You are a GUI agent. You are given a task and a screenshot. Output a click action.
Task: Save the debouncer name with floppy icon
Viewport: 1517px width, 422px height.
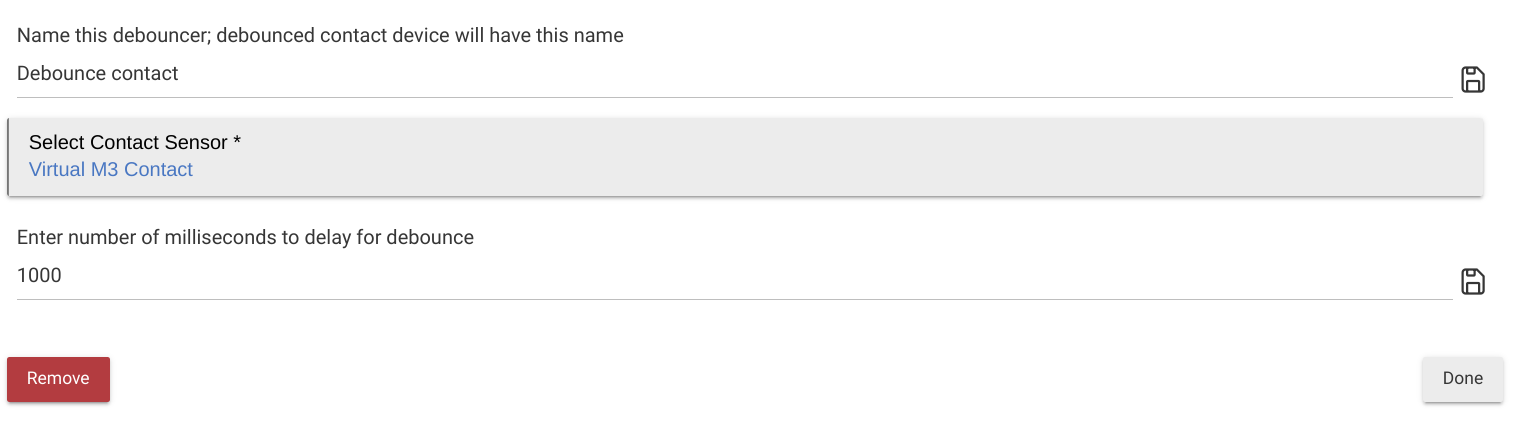click(x=1473, y=80)
